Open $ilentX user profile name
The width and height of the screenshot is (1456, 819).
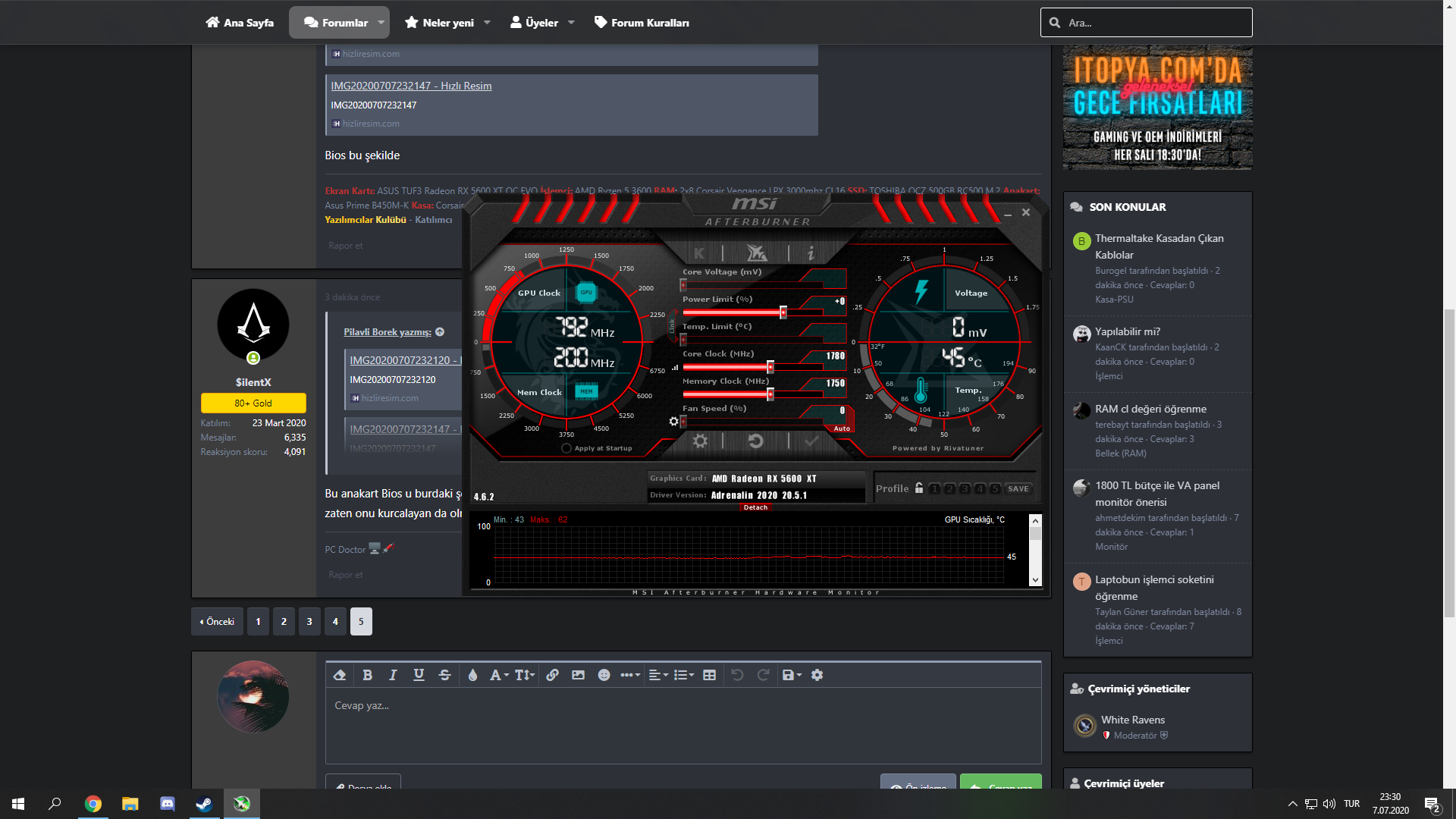pyautogui.click(x=253, y=382)
